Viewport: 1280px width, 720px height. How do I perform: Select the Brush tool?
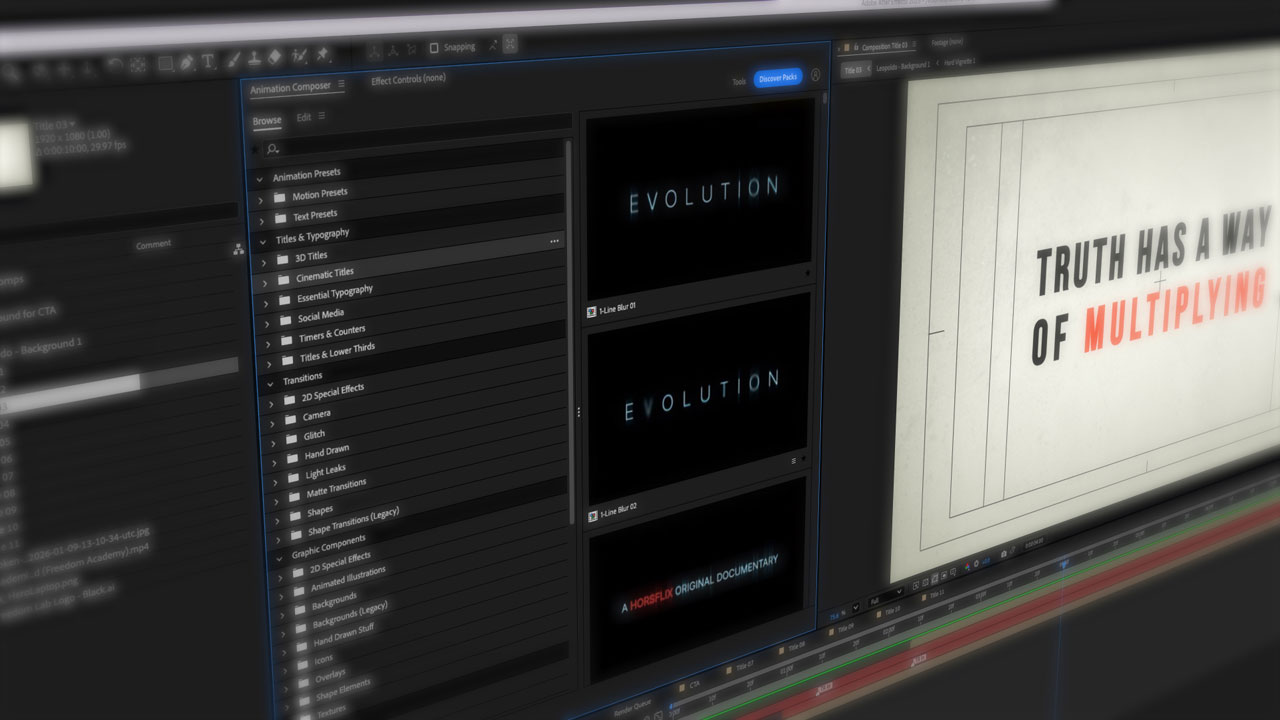pyautogui.click(x=233, y=59)
